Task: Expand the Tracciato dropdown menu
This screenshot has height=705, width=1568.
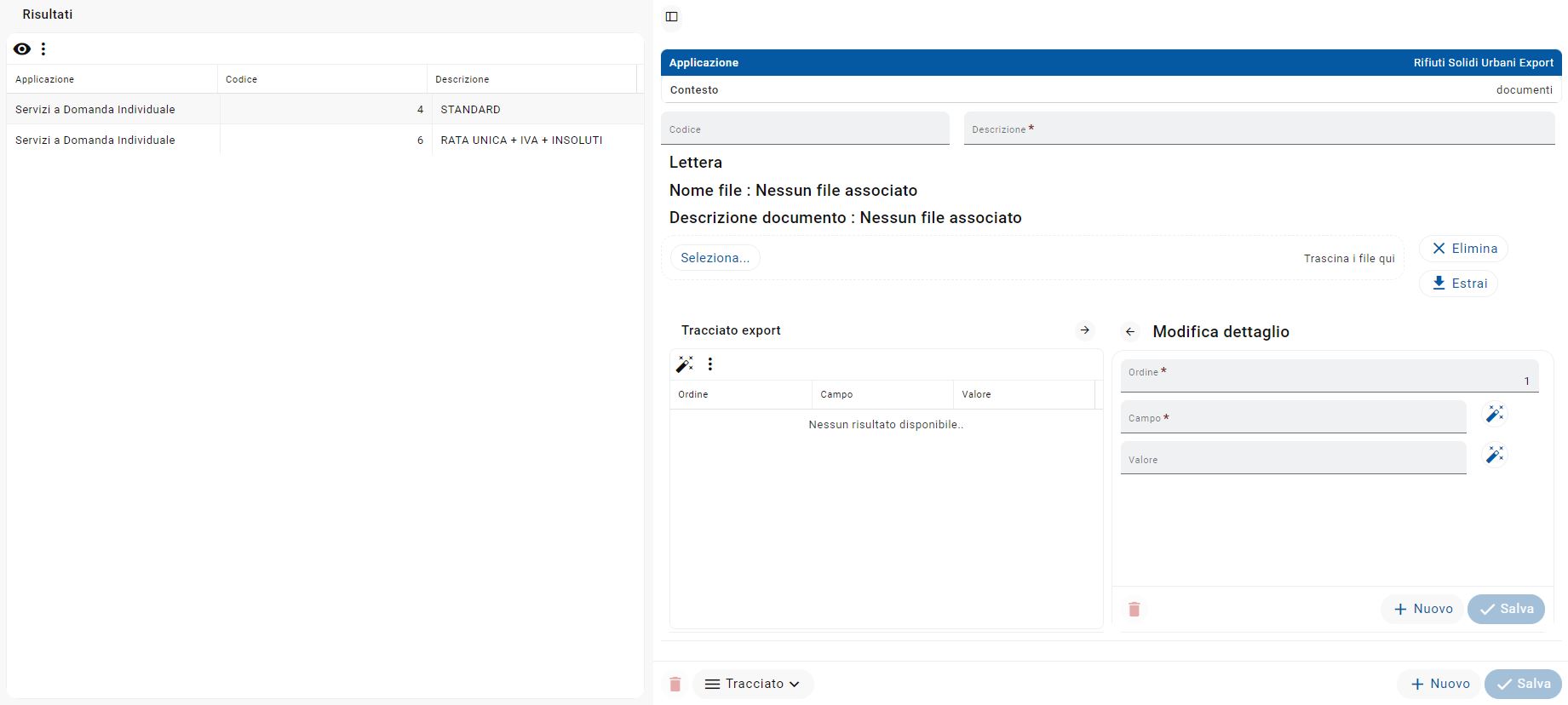Action: point(753,684)
